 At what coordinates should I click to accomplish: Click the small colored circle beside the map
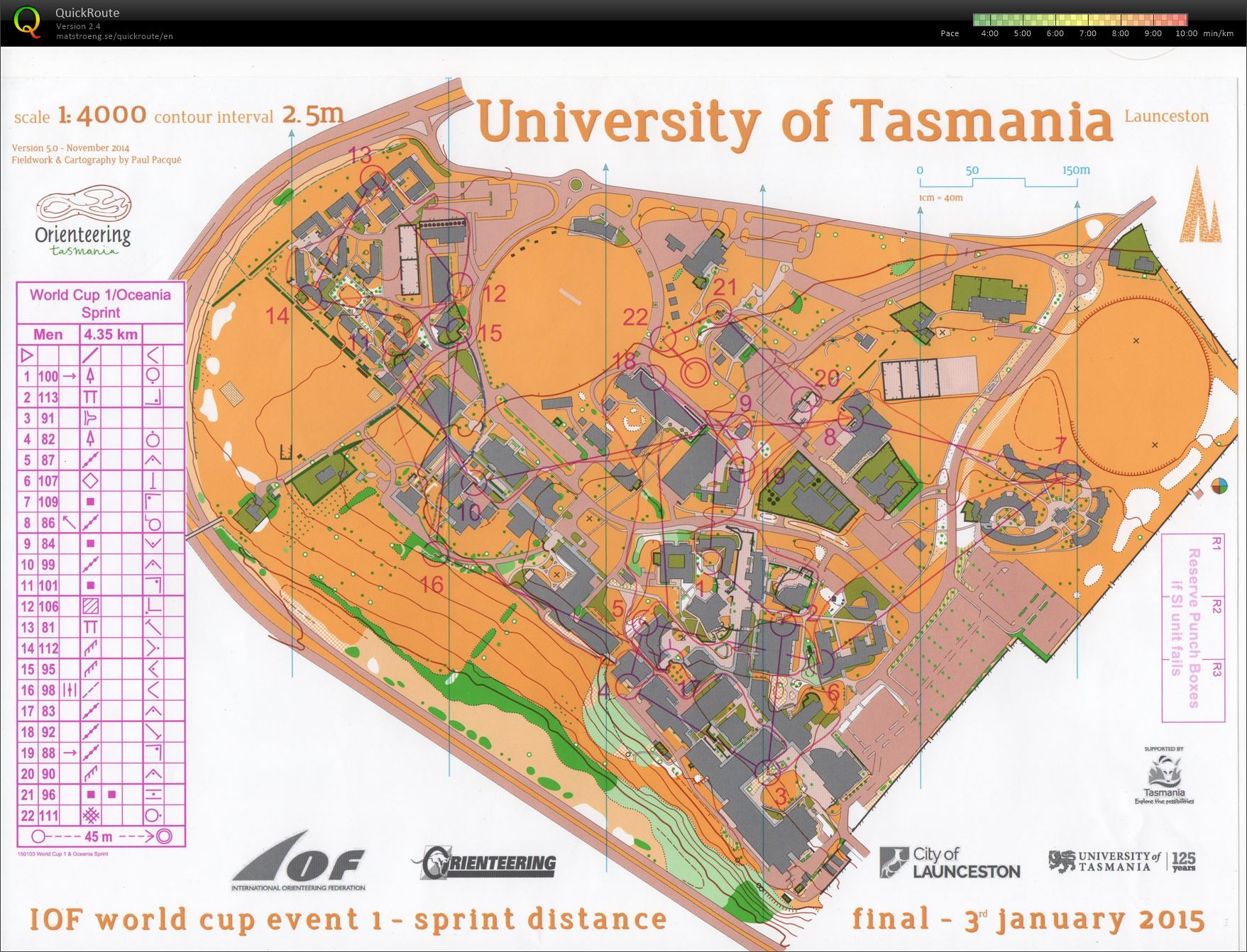(1219, 487)
